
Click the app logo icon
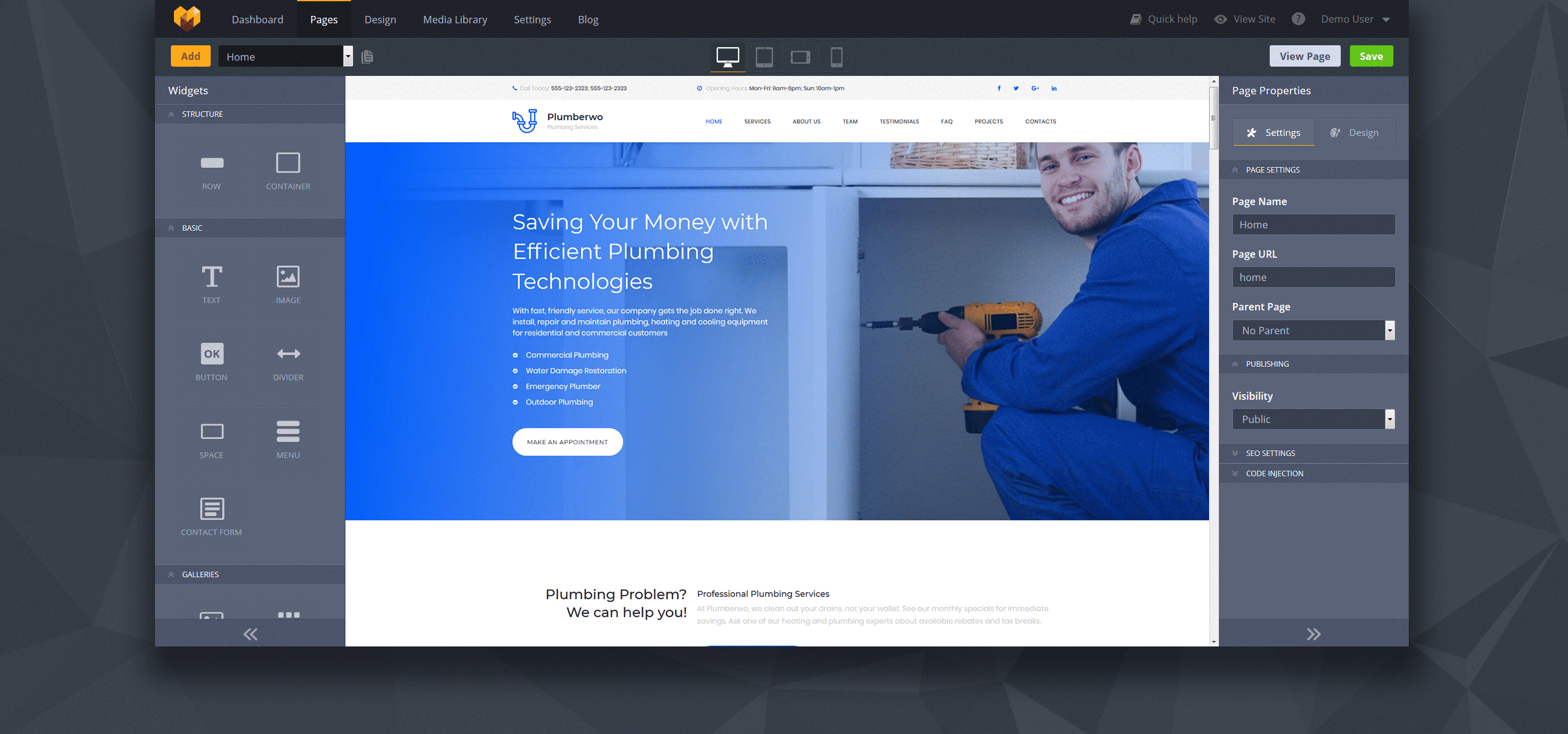tap(187, 18)
